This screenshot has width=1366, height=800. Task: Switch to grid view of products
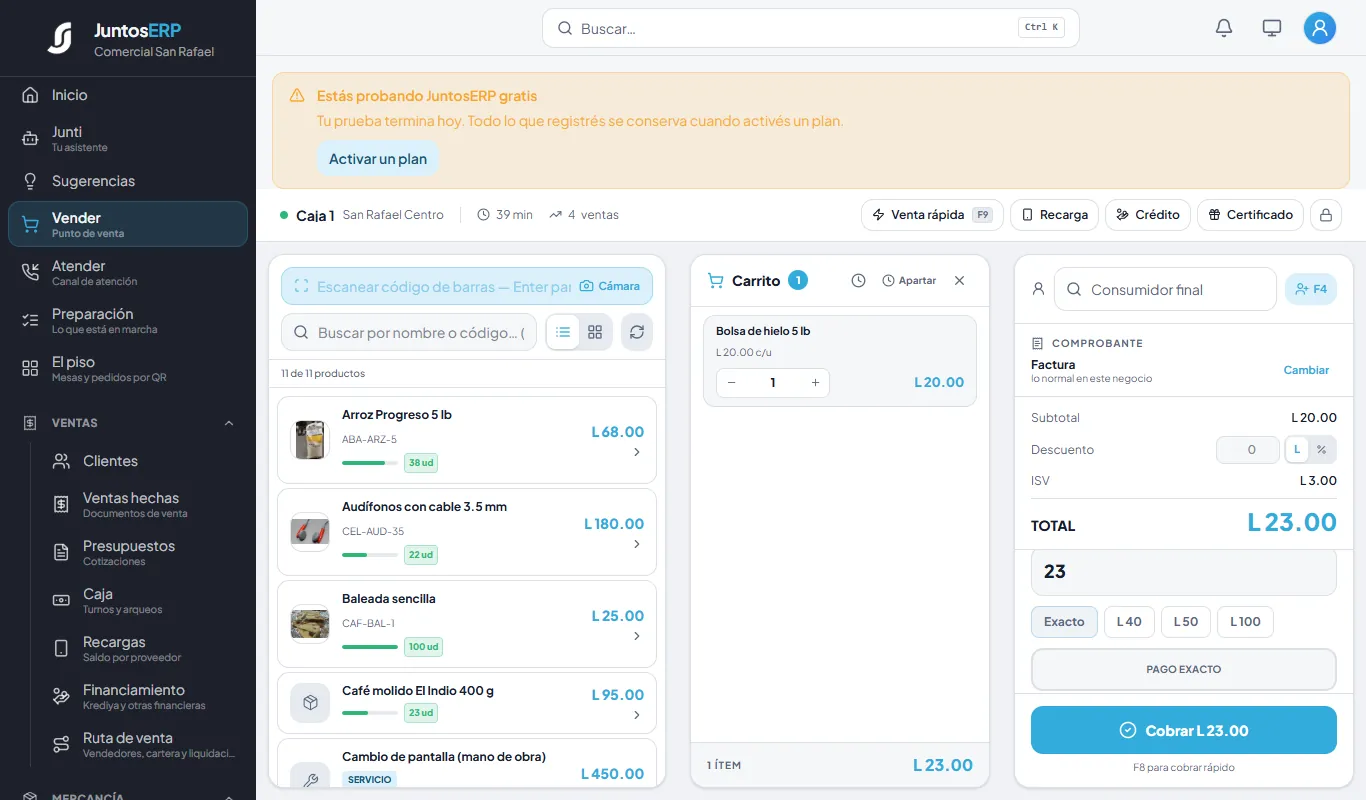tap(595, 332)
